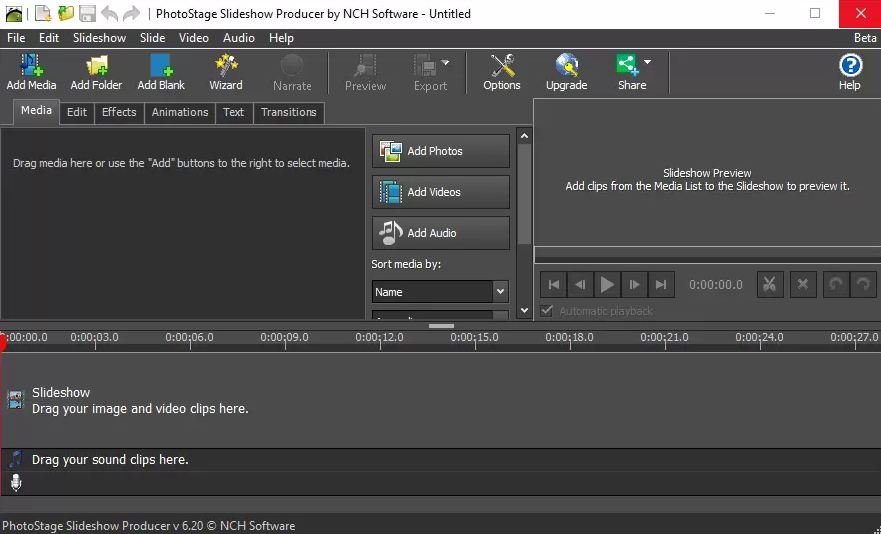Click the Upgrade toolbar icon
Screen dimensions: 881x534
pyautogui.click(x=566, y=71)
